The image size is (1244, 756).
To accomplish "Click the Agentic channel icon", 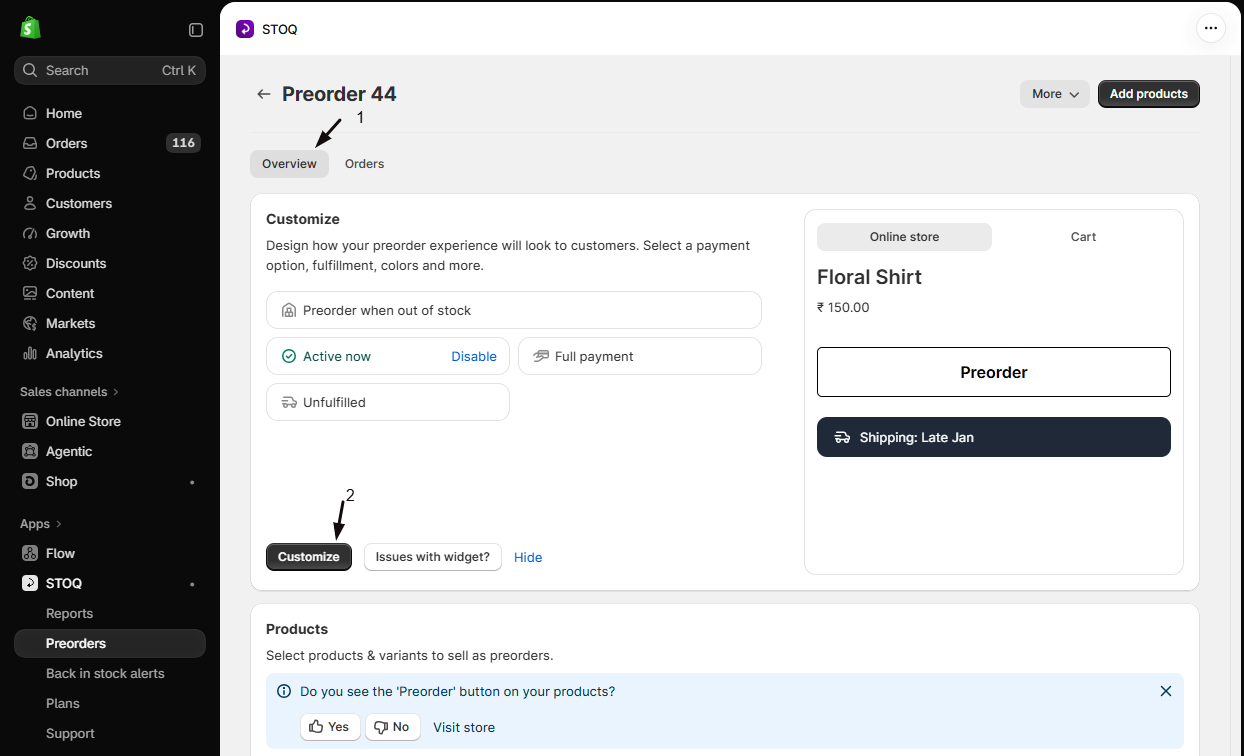I will click(x=30, y=451).
